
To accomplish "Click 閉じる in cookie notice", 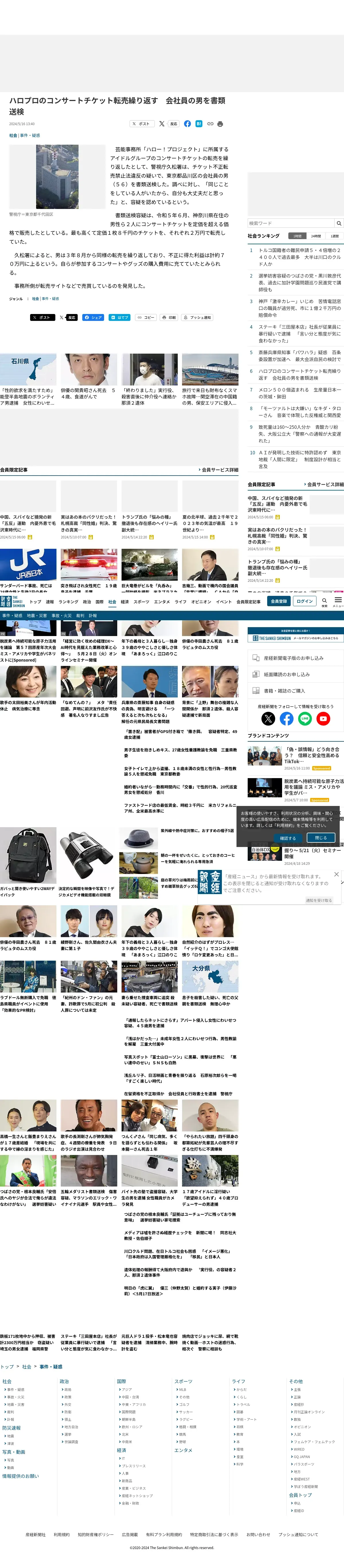I will [320, 838].
